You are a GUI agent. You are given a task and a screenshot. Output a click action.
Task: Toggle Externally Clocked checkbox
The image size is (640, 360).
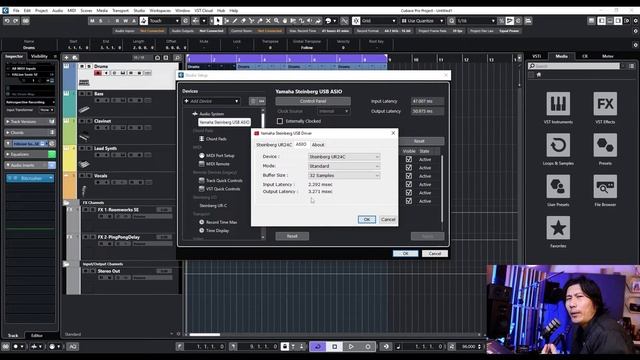[x=280, y=121]
